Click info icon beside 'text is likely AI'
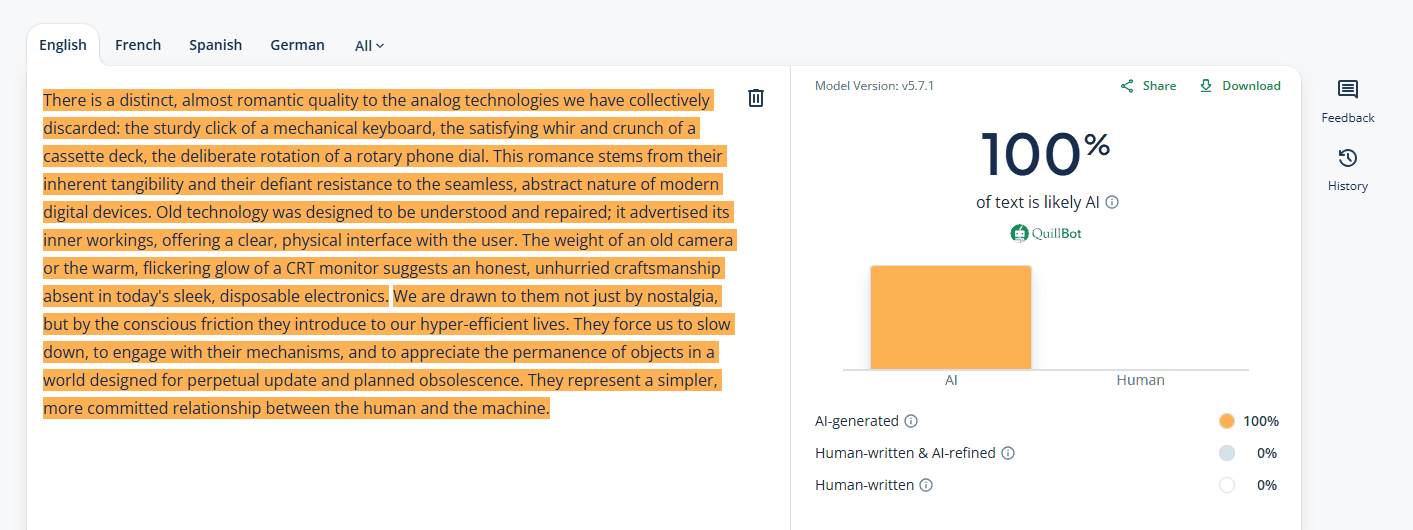Image resolution: width=1413 pixels, height=530 pixels. tap(1112, 202)
